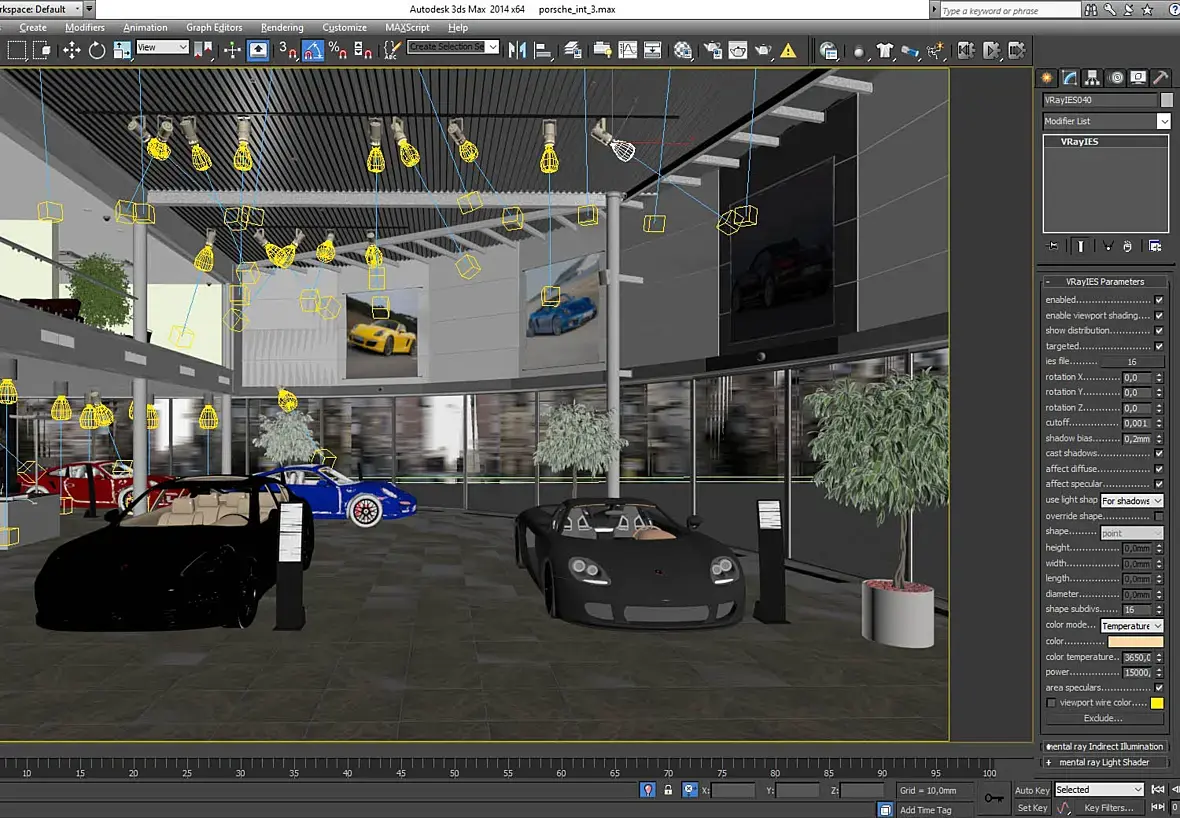Click the Mirror tool icon

coord(518,50)
